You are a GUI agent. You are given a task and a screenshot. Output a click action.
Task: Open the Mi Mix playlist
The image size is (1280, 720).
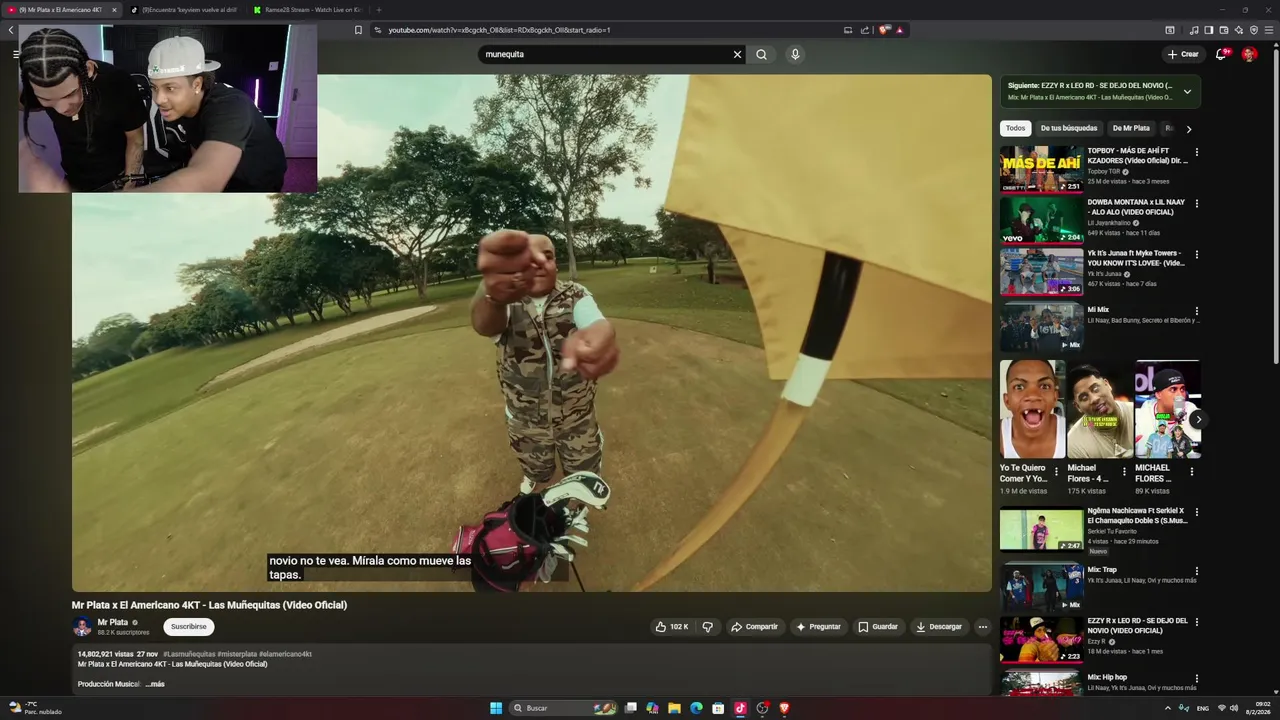[x=1041, y=327]
